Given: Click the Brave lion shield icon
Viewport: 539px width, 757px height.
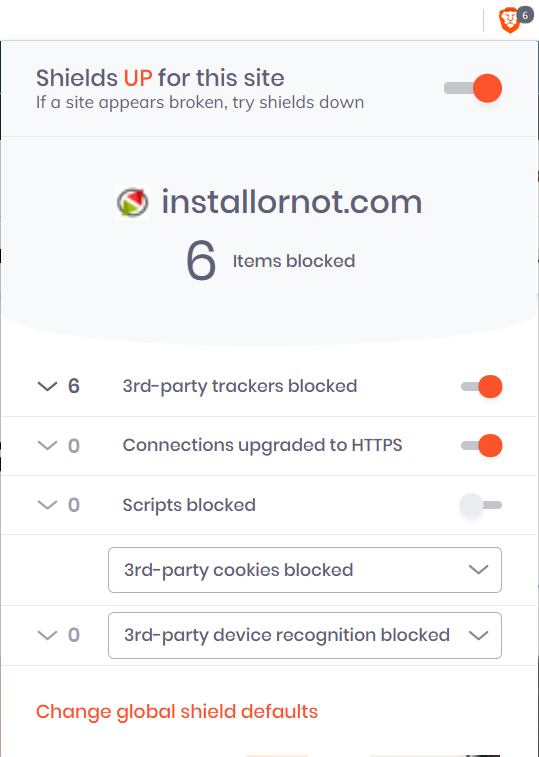Looking at the screenshot, I should pyautogui.click(x=509, y=21).
